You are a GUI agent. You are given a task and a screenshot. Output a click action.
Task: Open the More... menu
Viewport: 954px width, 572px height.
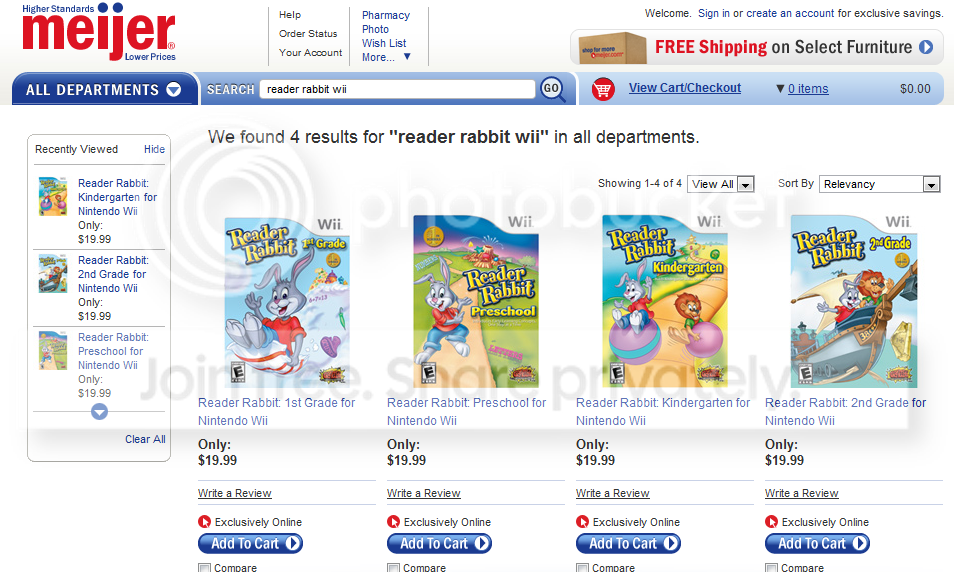(386, 57)
